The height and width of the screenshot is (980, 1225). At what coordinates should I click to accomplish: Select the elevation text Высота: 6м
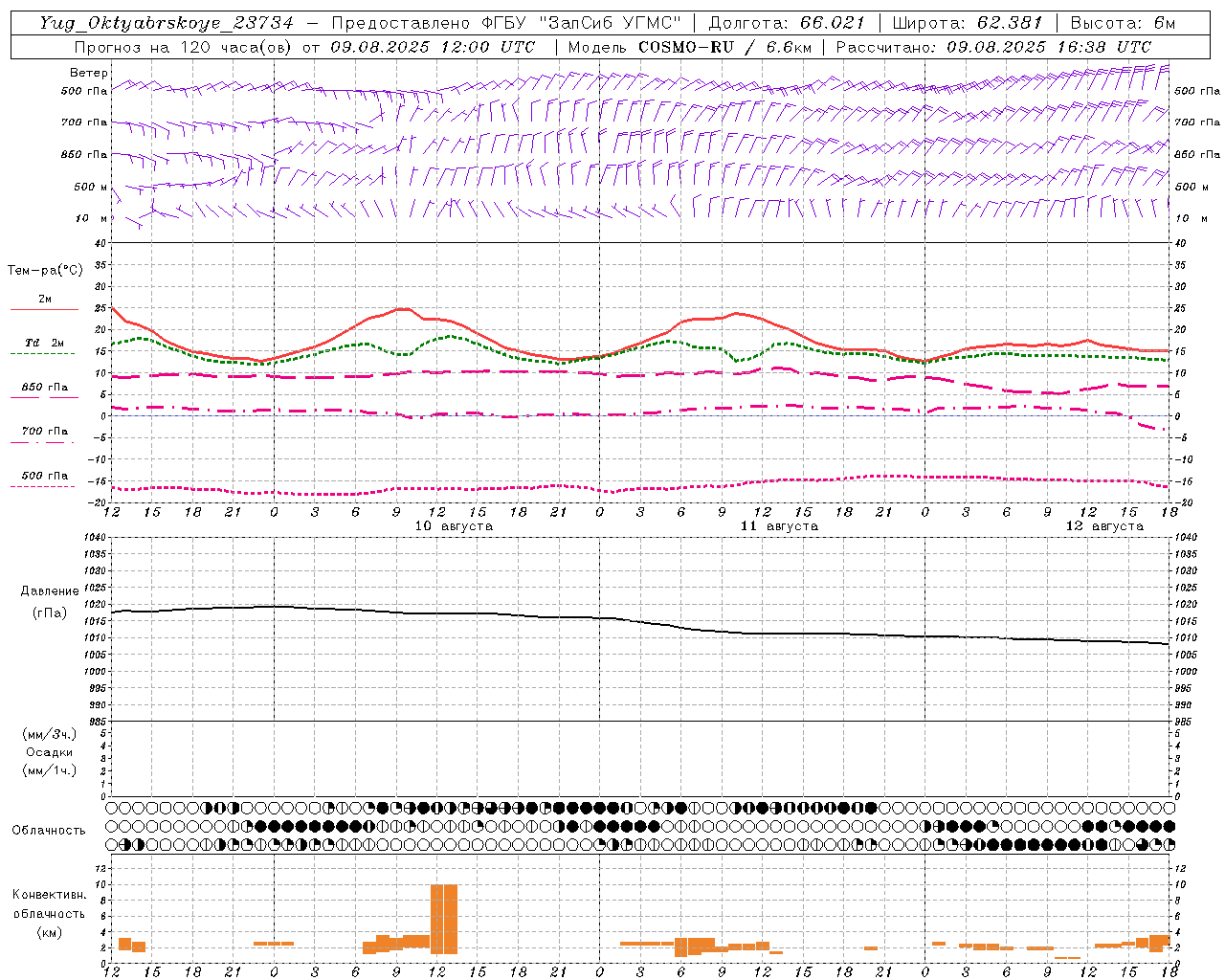tap(1123, 23)
